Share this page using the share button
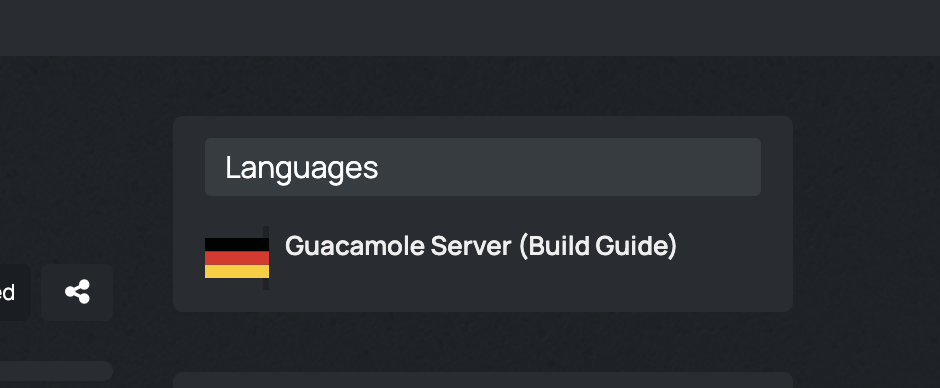The image size is (940, 388). tap(77, 292)
